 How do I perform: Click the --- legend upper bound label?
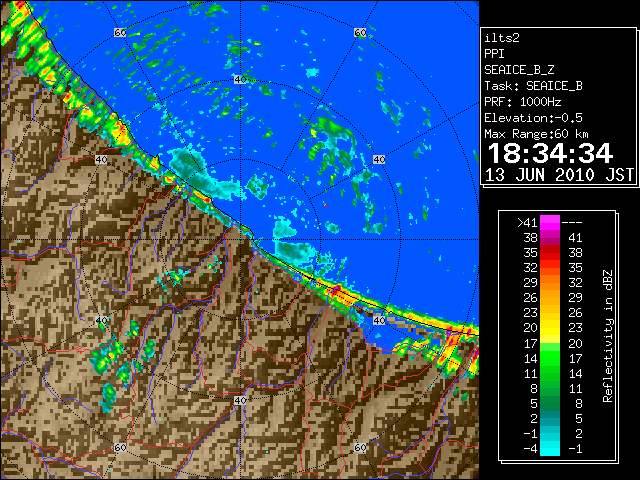[572, 223]
